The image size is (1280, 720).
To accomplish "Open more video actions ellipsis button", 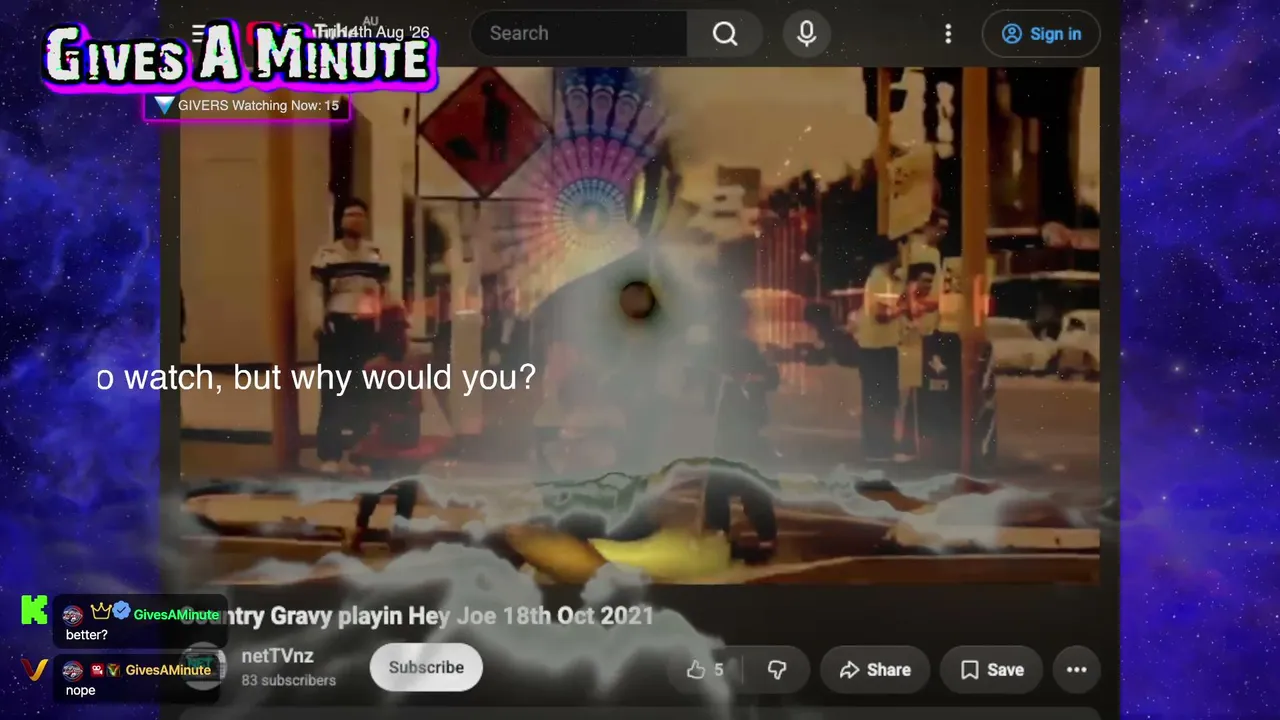I will [x=1076, y=670].
